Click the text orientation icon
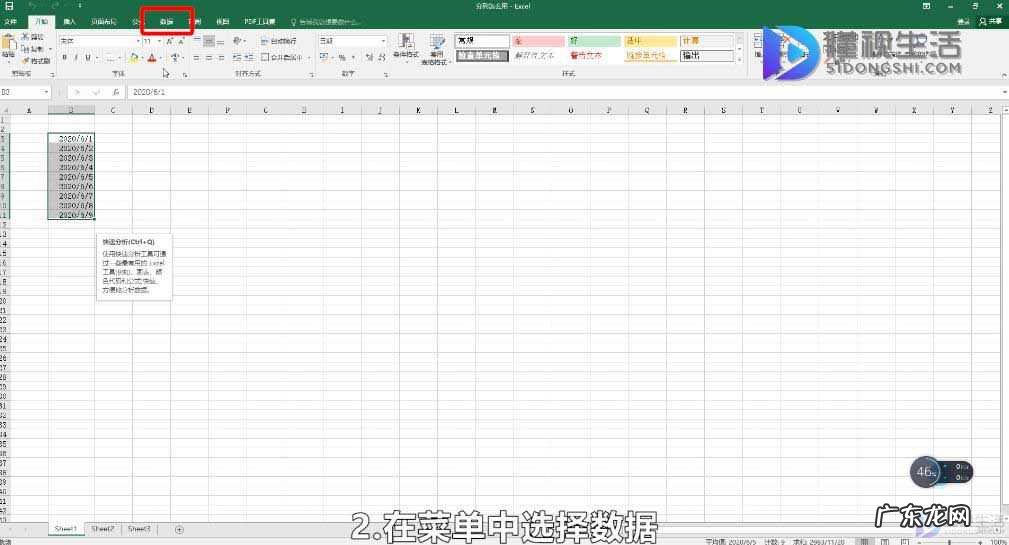The height and width of the screenshot is (545, 1009). click(x=237, y=41)
